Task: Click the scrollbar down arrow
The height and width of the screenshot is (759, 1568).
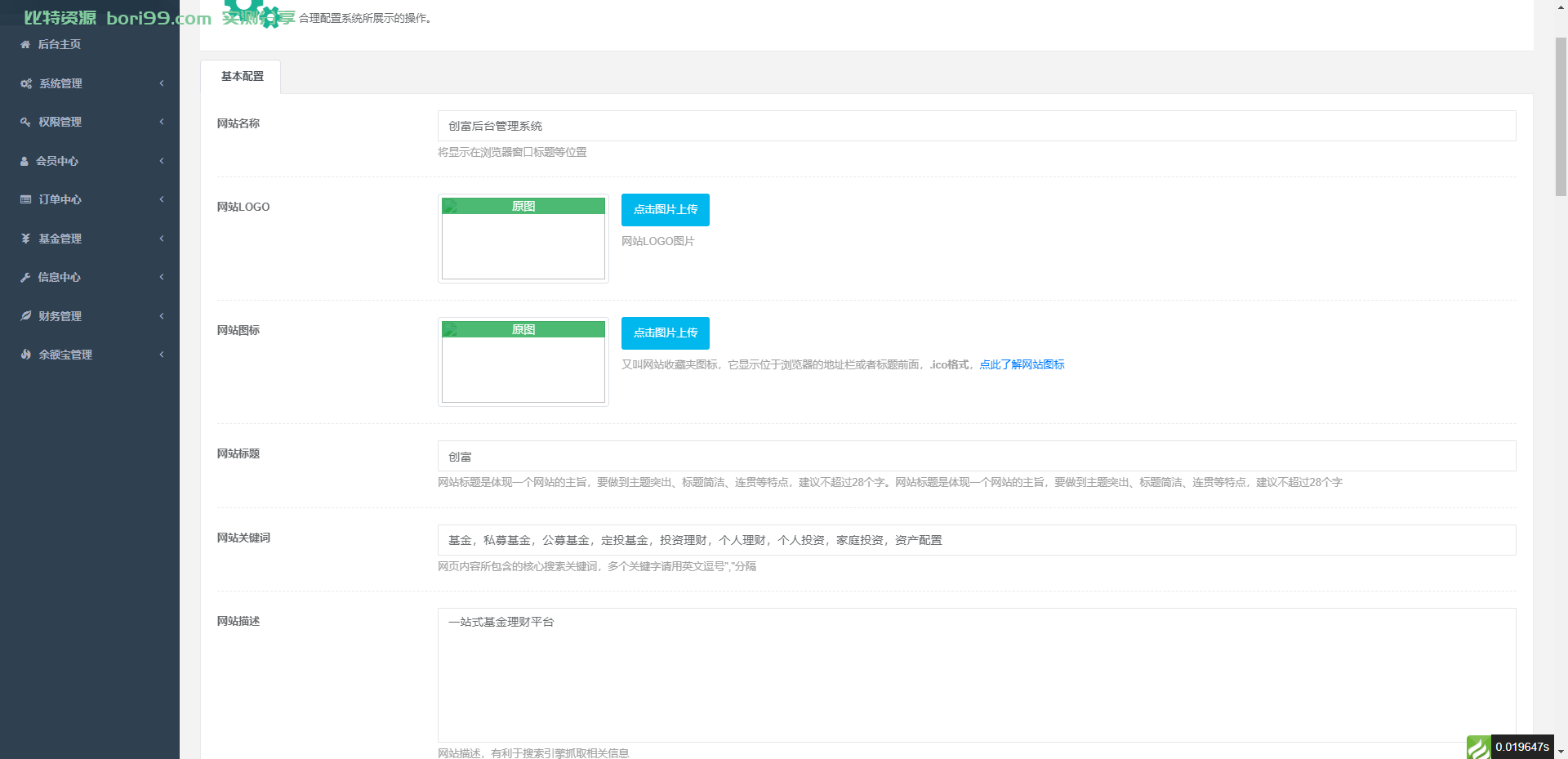Action: (x=1561, y=752)
